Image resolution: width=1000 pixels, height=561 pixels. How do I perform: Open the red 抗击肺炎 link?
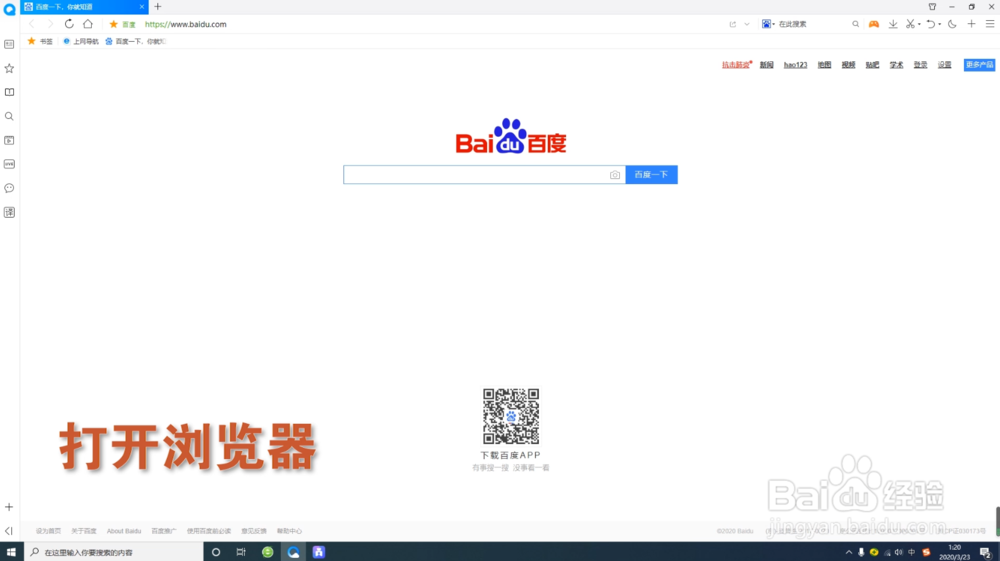(736, 65)
